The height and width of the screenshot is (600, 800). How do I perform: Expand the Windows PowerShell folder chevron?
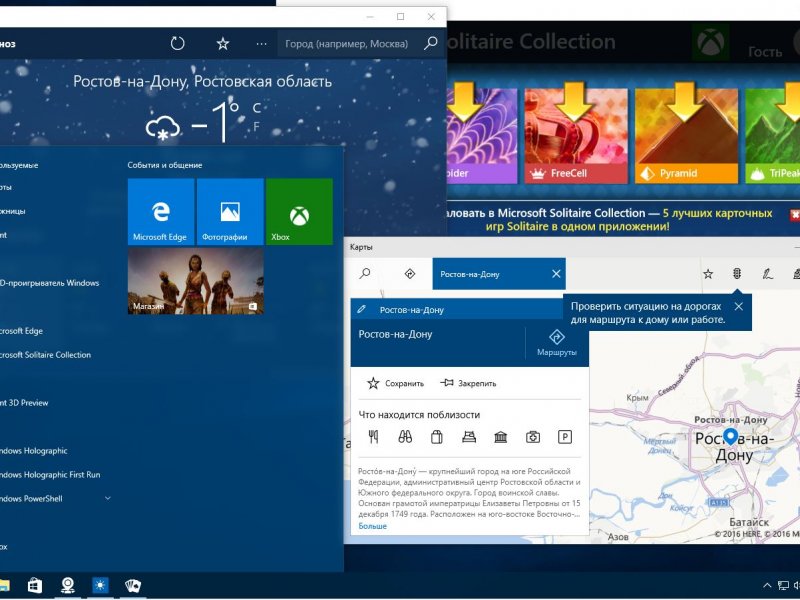[x=108, y=498]
